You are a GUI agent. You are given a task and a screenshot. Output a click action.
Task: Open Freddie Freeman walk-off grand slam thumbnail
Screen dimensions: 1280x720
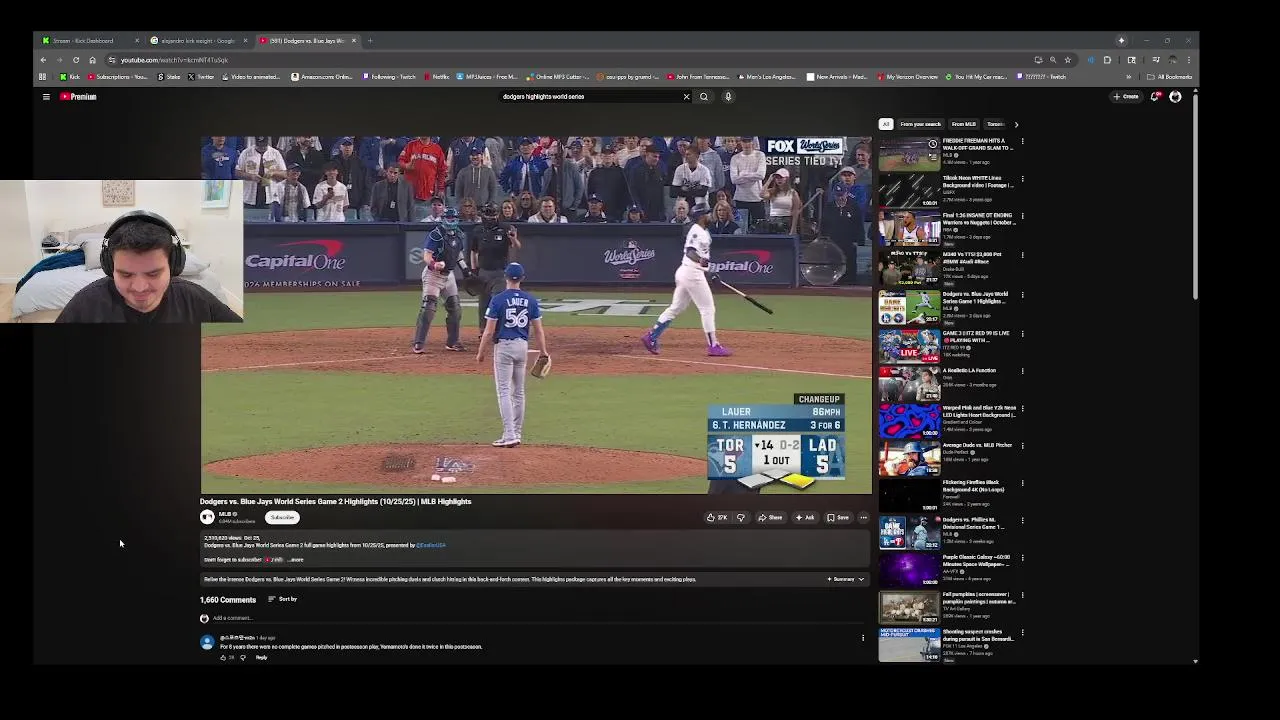click(x=909, y=154)
